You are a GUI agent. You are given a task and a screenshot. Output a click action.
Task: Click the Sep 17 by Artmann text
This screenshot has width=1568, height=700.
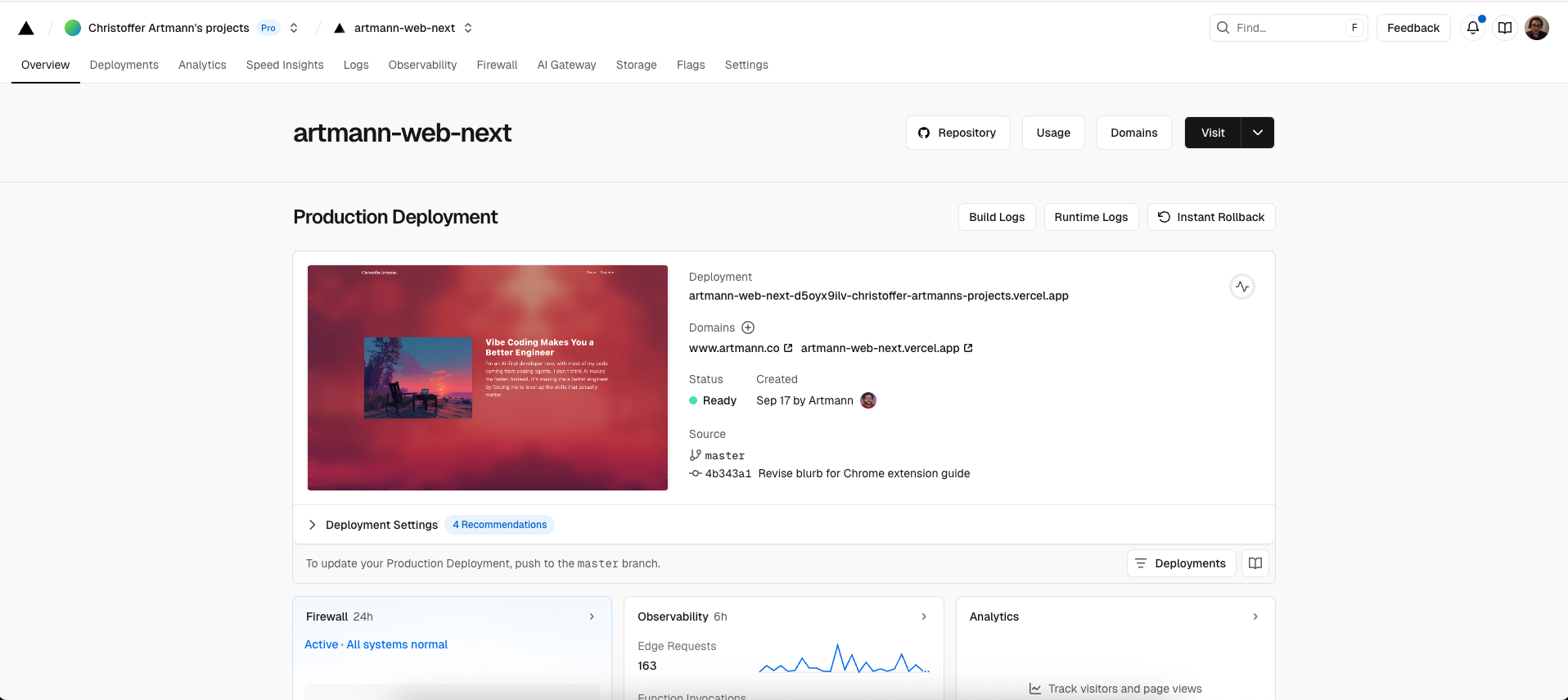[x=804, y=400]
